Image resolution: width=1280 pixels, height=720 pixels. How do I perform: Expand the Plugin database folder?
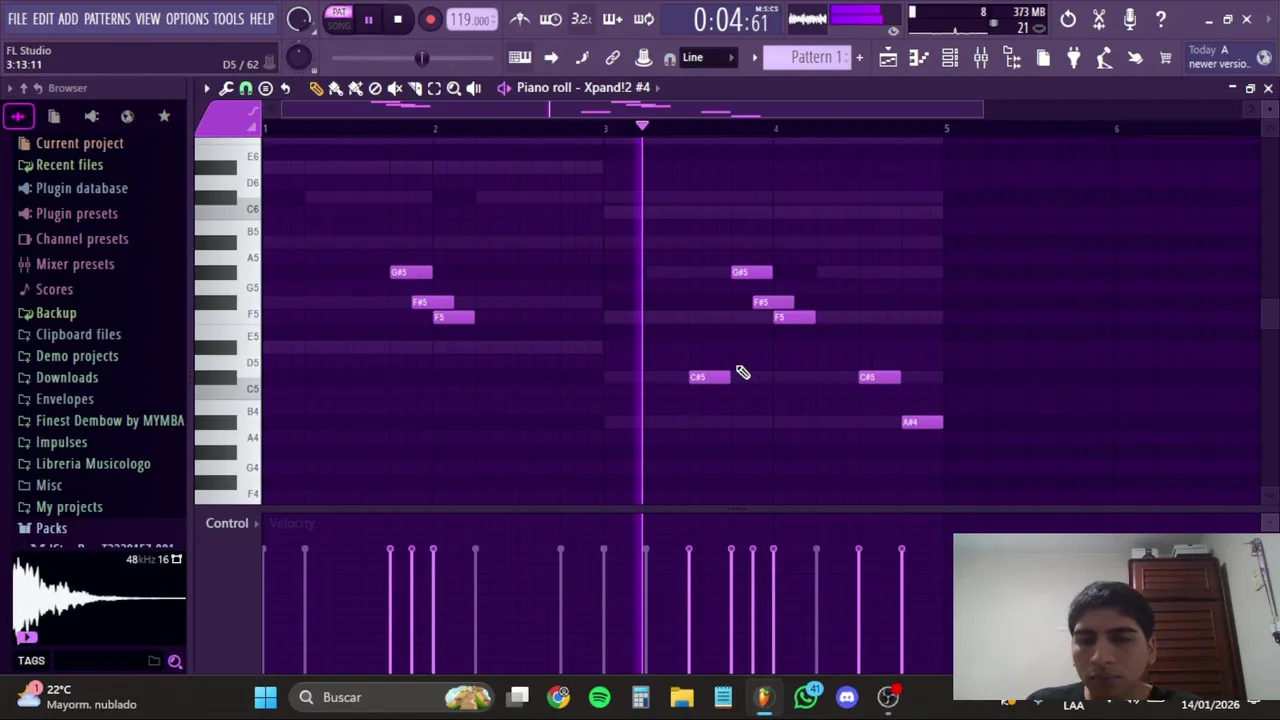82,188
